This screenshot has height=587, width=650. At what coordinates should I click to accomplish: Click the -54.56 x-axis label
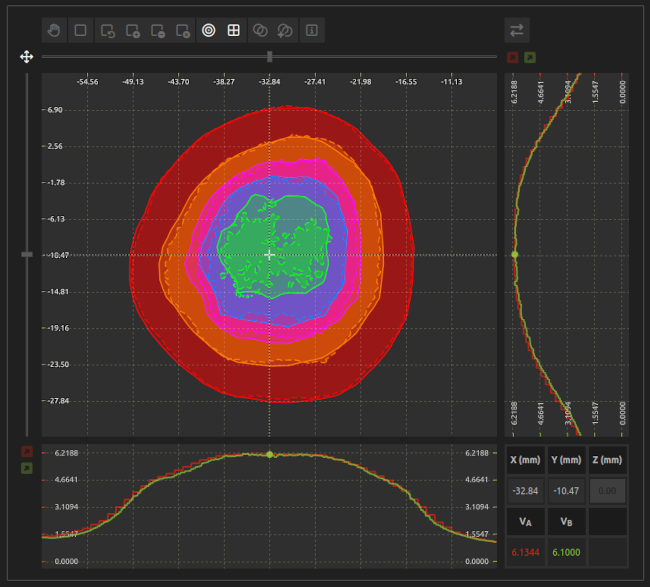coord(87,82)
